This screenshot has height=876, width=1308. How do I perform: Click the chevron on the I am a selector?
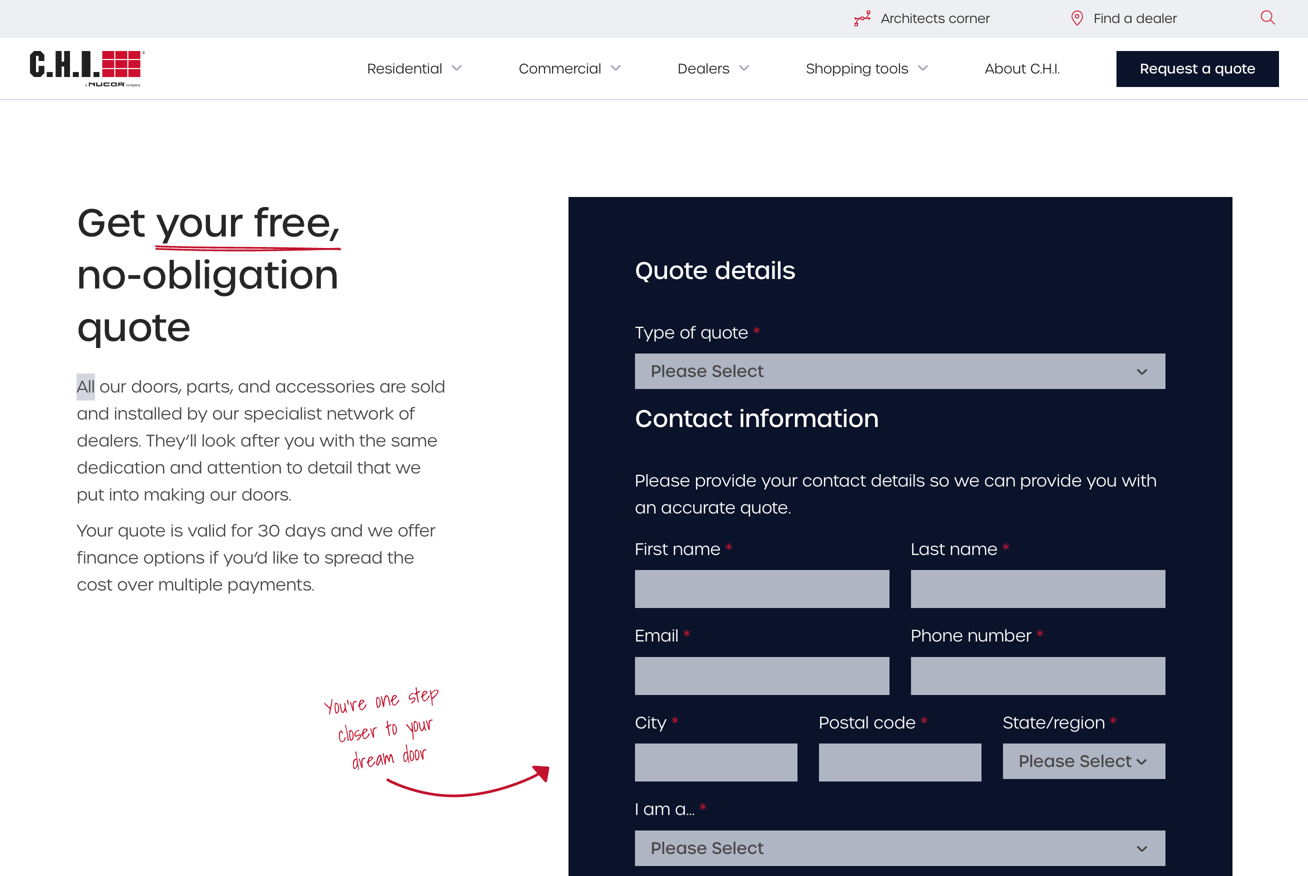1141,848
